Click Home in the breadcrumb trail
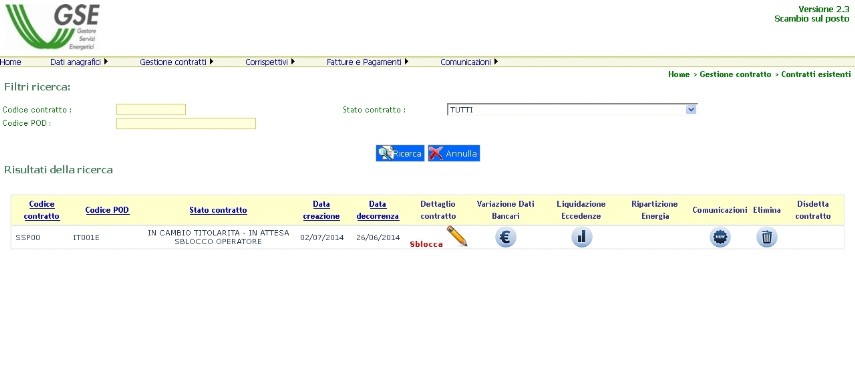855x369 pixels. tap(679, 74)
